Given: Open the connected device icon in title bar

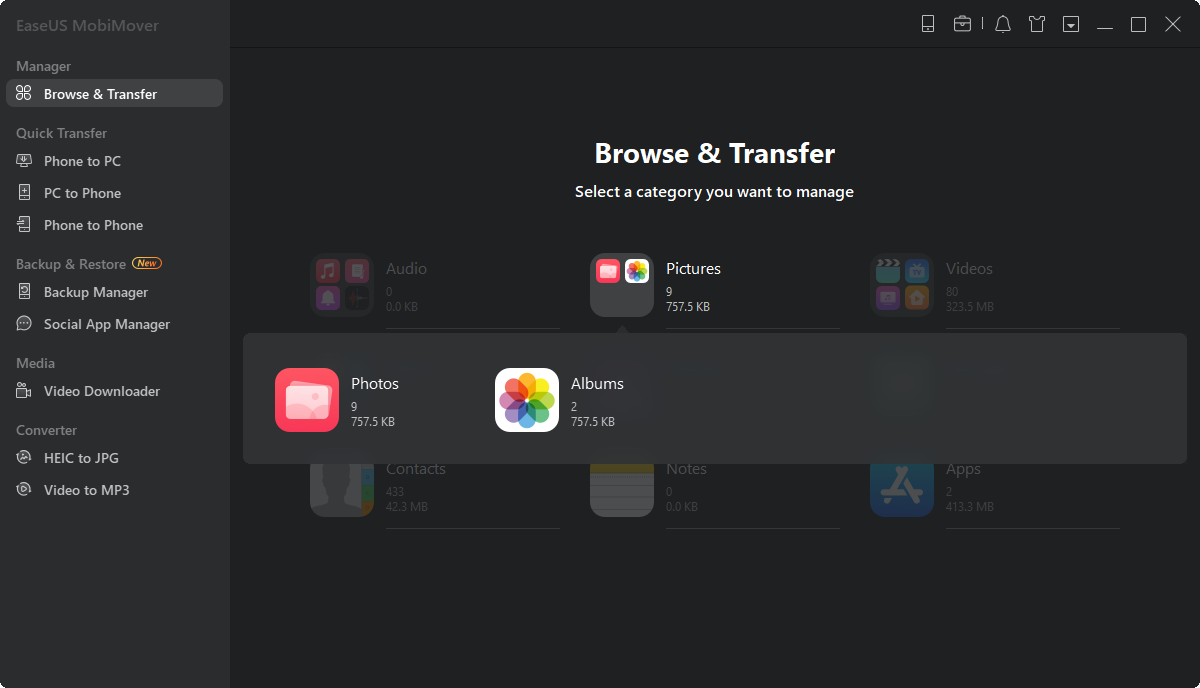Looking at the screenshot, I should (x=928, y=24).
